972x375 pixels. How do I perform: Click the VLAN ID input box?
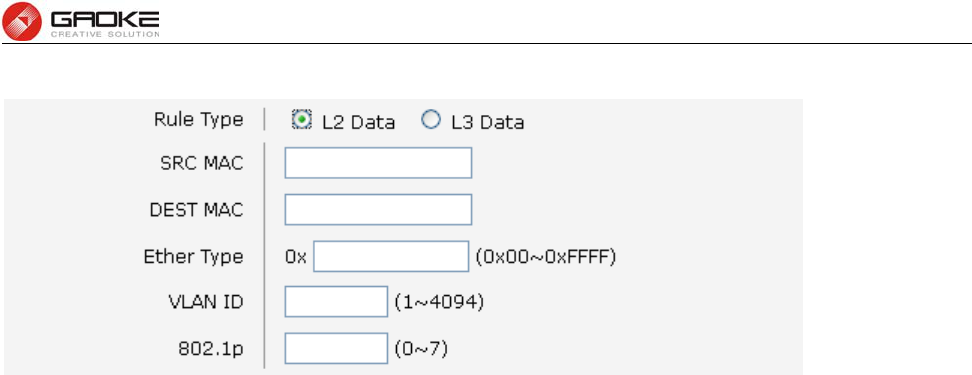[336, 302]
